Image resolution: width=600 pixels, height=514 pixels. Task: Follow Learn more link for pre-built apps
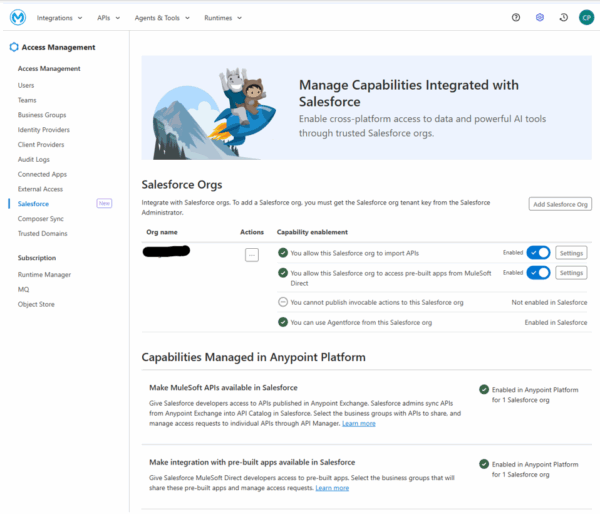pyautogui.click(x=332, y=488)
